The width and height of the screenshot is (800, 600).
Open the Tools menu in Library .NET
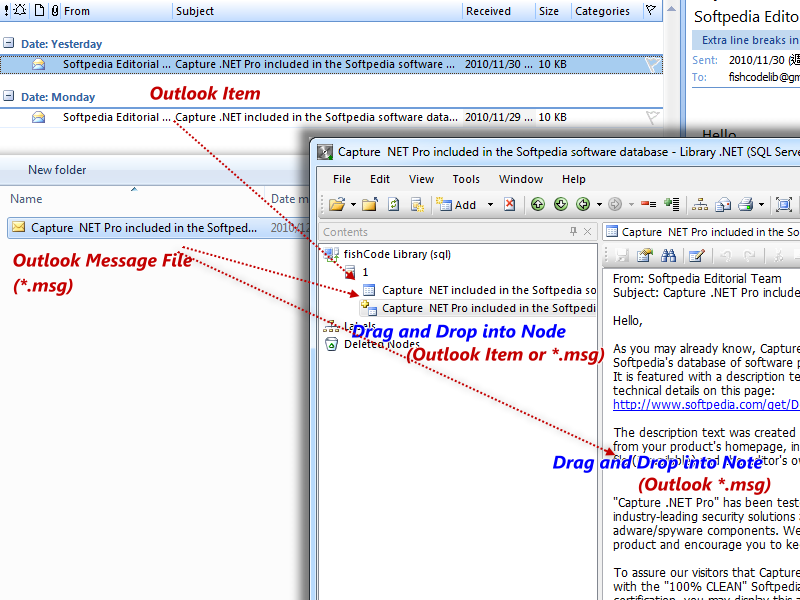(466, 179)
